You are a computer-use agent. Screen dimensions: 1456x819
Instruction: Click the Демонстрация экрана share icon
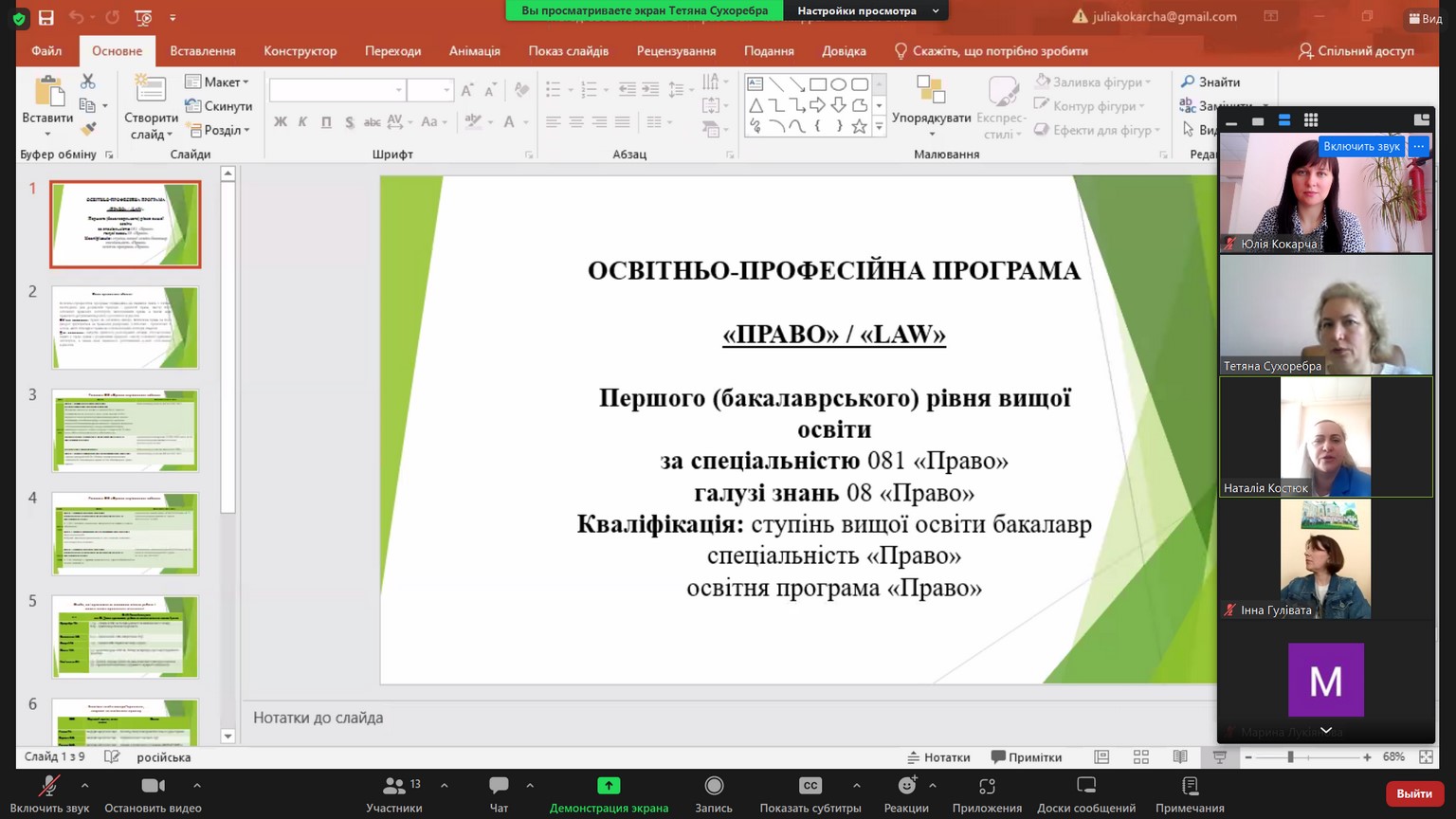coord(609,786)
